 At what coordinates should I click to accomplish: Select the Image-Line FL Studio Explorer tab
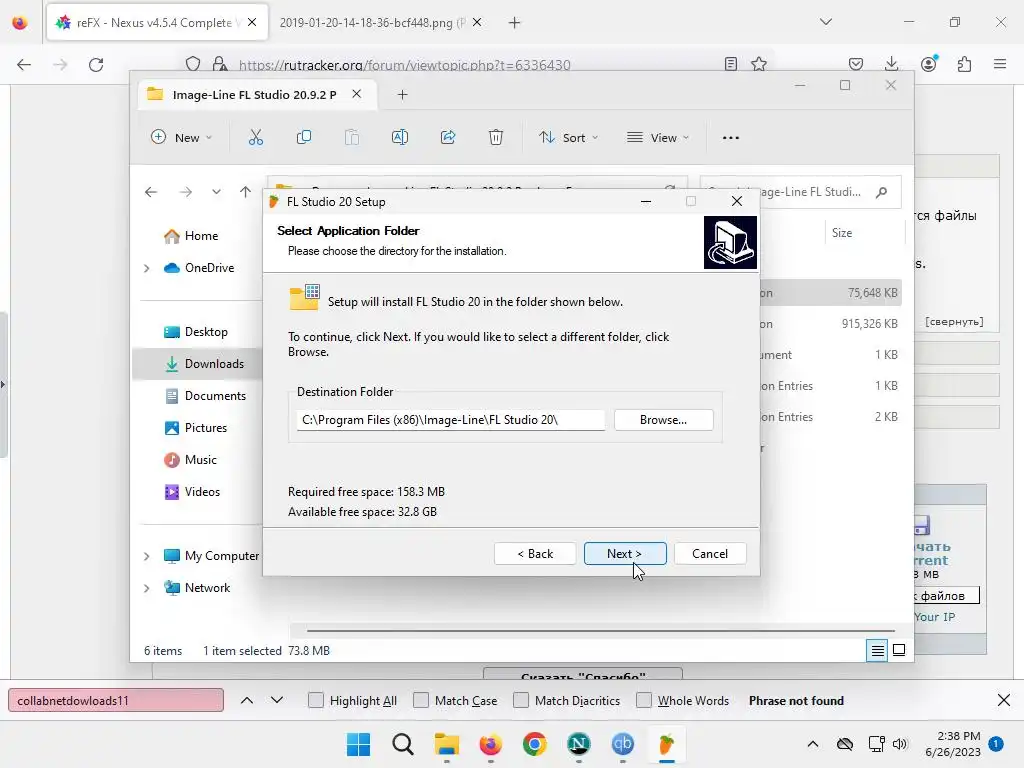(257, 95)
